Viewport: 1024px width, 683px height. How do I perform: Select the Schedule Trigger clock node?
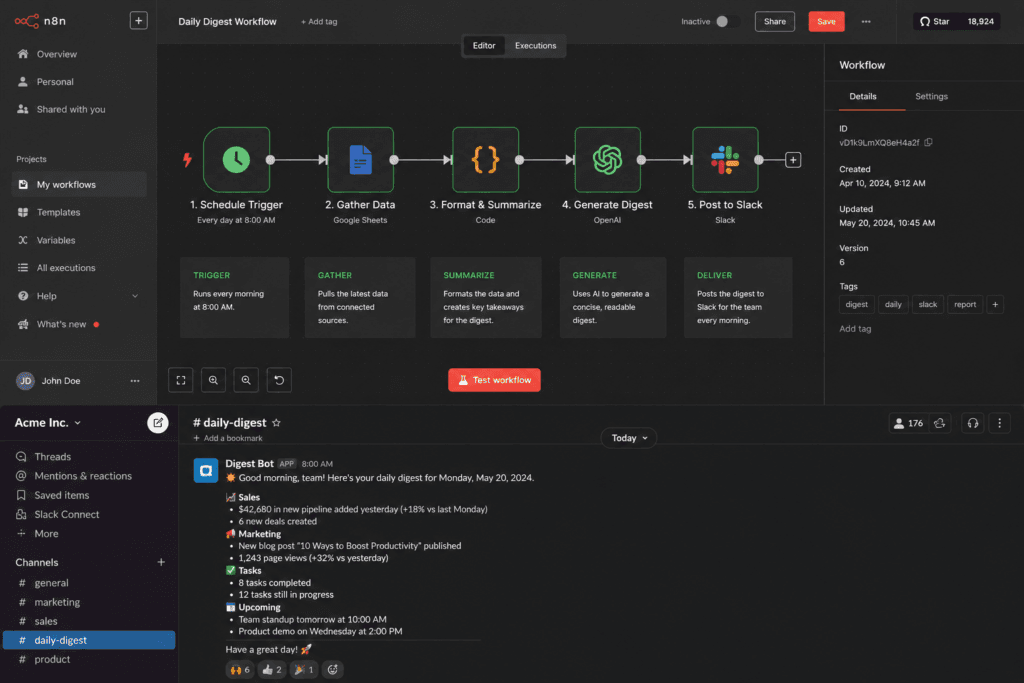click(x=236, y=160)
